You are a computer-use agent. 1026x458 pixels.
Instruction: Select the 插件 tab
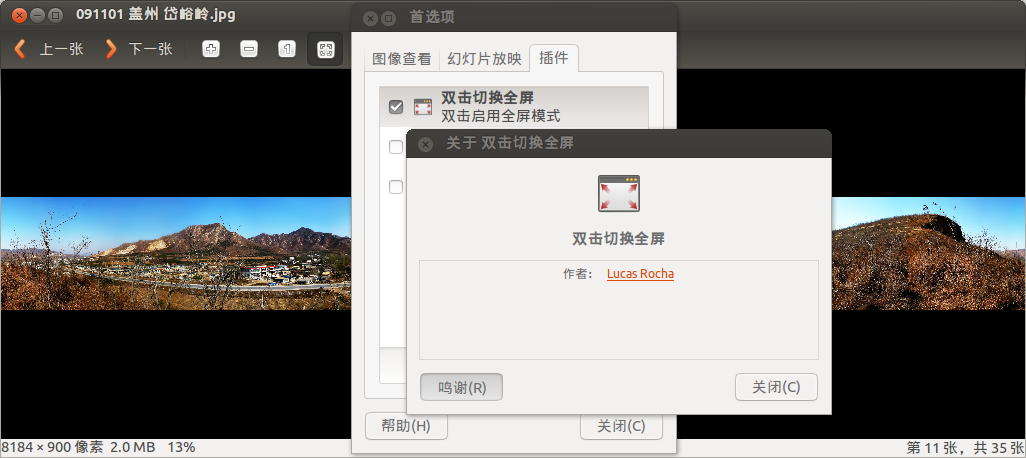[554, 58]
